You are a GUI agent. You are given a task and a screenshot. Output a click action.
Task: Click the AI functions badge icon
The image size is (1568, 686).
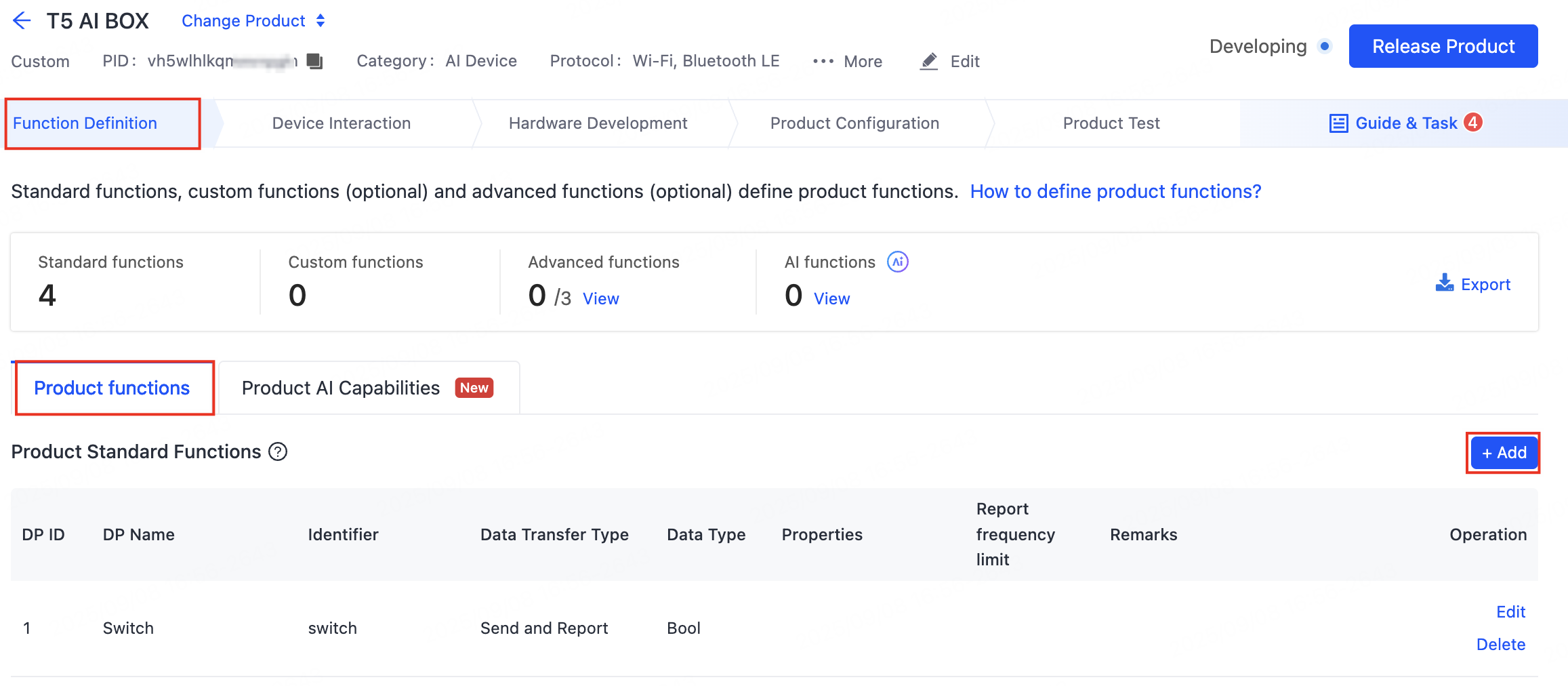(x=898, y=262)
